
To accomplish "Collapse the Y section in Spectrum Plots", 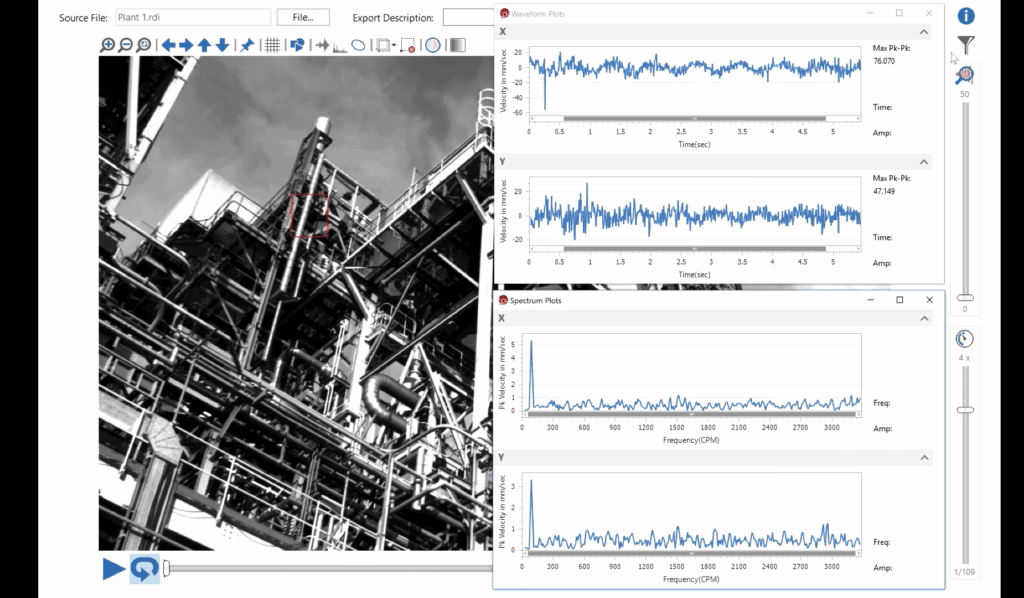I will pos(923,457).
